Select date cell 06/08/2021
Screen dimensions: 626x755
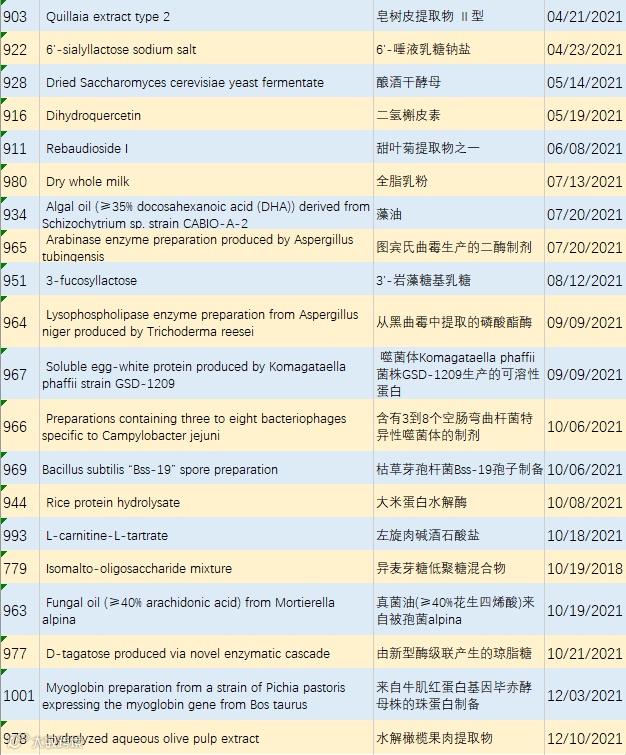[x=585, y=148]
